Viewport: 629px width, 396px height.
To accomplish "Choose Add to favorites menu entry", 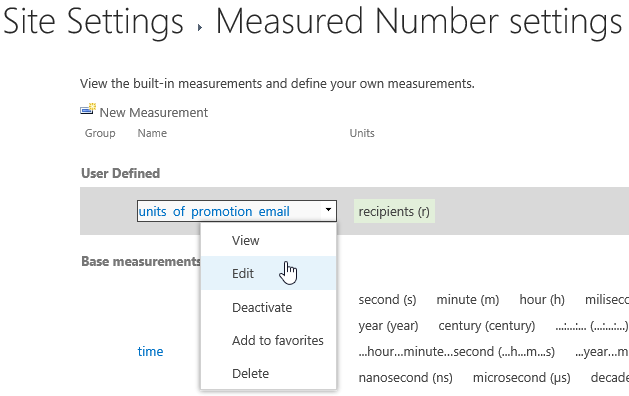I will coord(278,340).
